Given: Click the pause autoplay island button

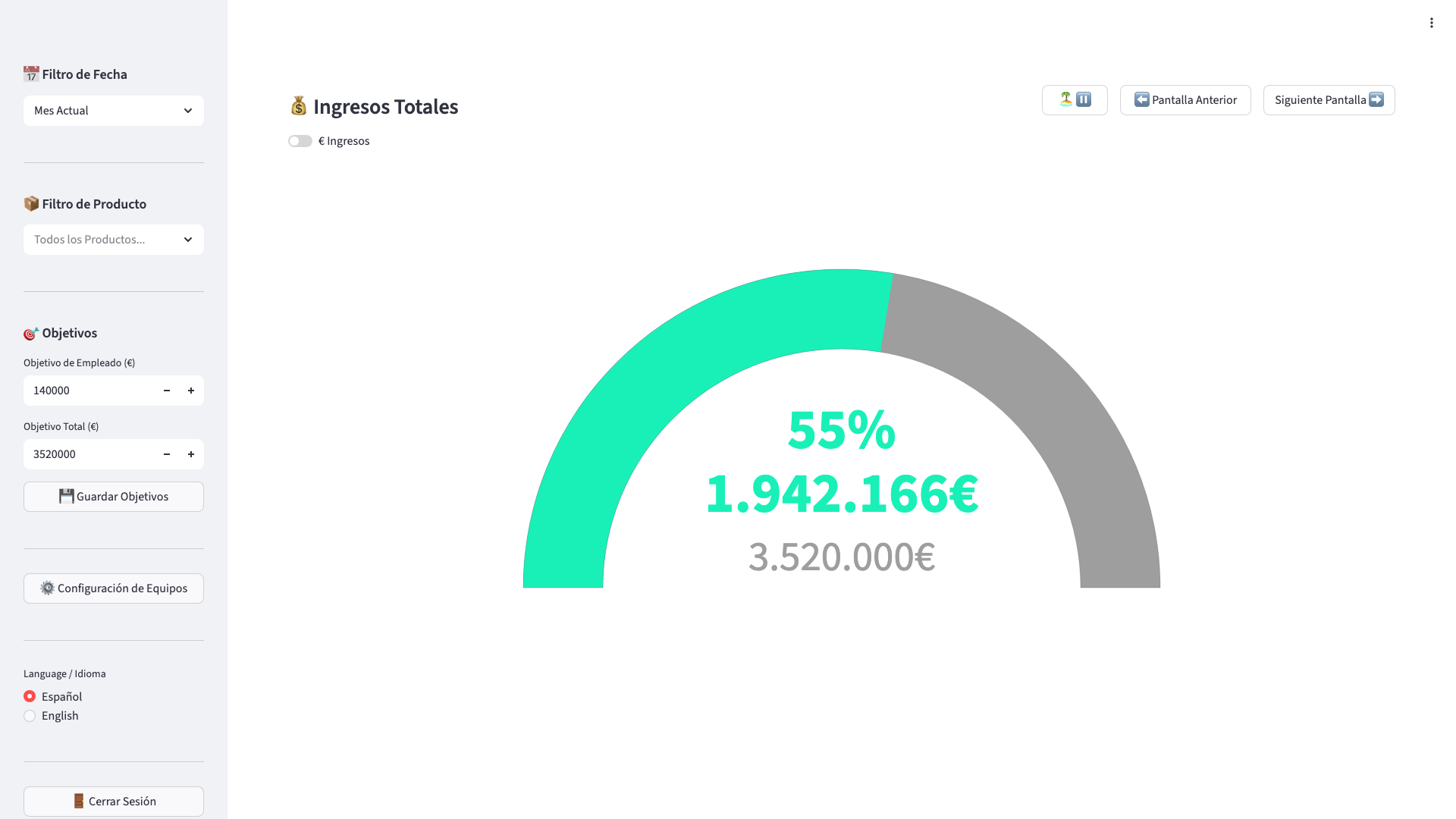Looking at the screenshot, I should click(x=1075, y=100).
